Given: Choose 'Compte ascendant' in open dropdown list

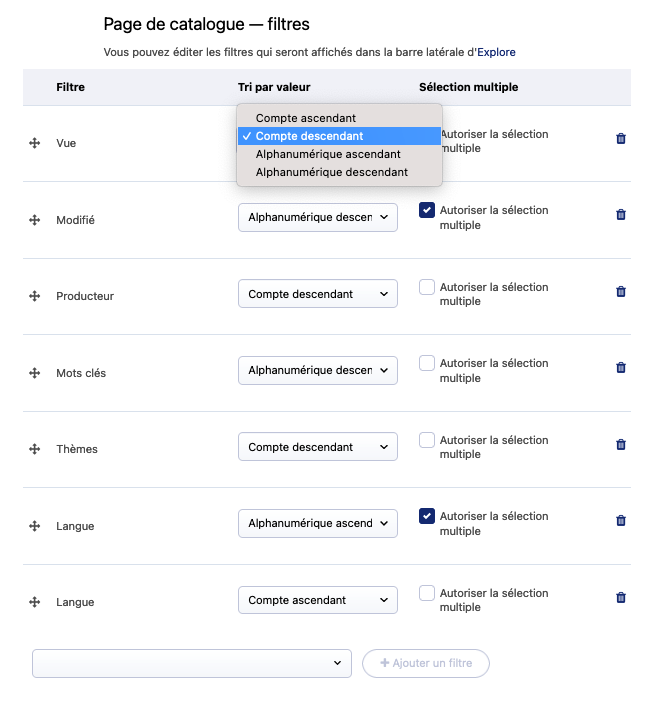Looking at the screenshot, I should (x=306, y=118).
